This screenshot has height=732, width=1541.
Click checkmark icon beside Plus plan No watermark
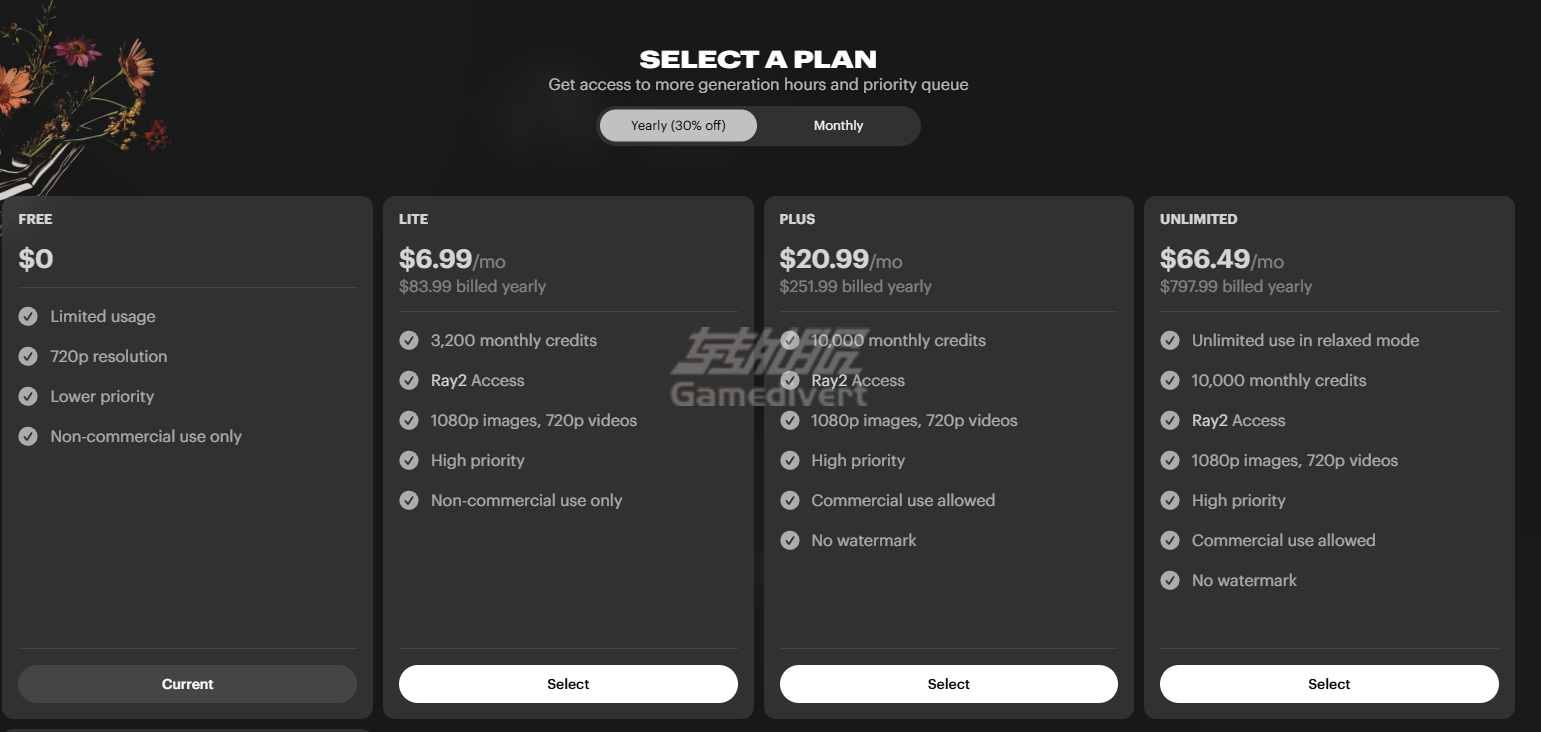(790, 540)
